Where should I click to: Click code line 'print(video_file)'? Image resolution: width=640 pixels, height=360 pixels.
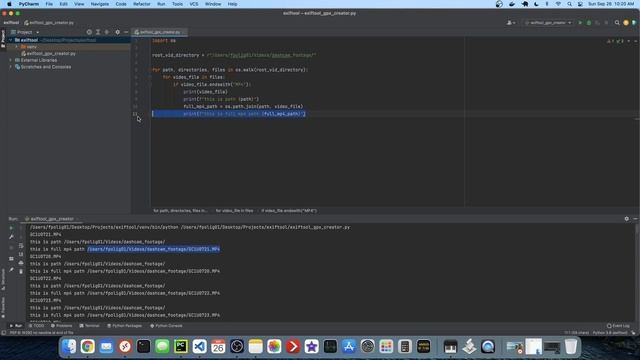pyautogui.click(x=205, y=92)
